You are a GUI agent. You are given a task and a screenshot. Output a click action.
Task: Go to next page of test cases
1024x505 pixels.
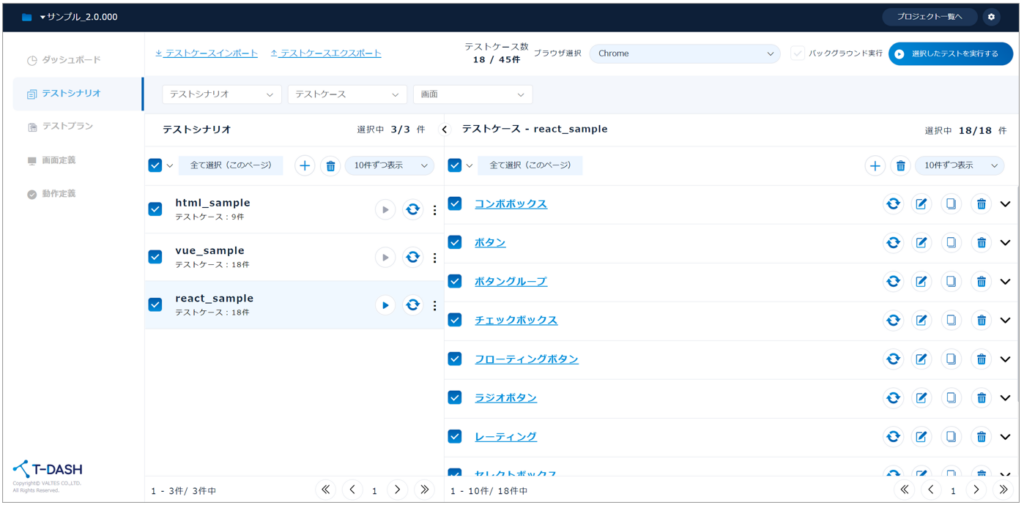pos(977,490)
